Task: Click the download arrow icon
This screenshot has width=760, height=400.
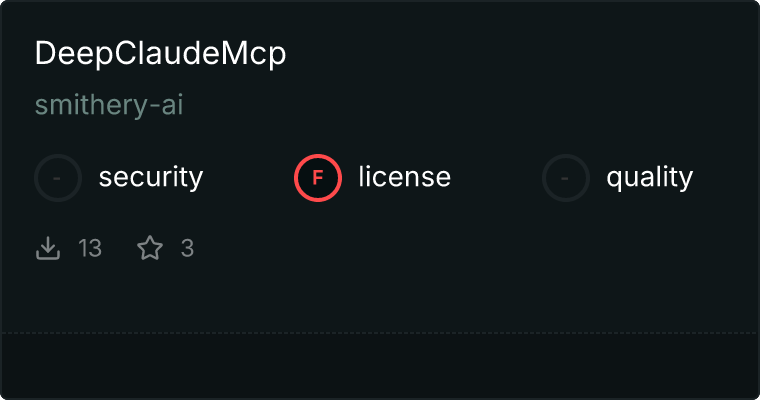Action: pos(48,248)
